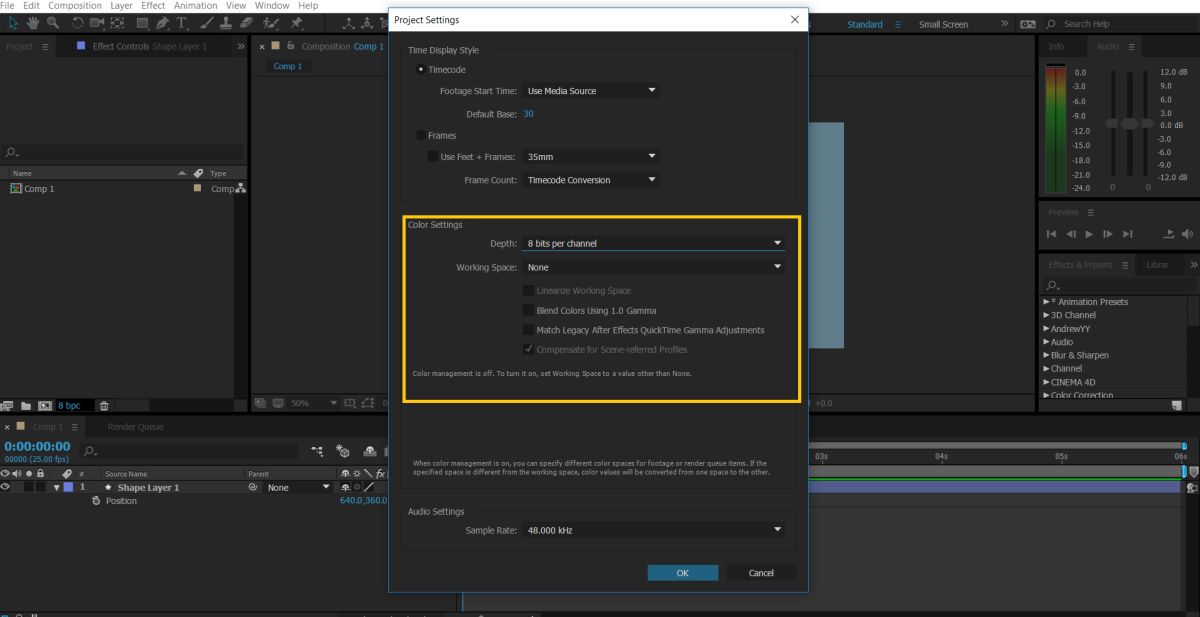Select the Eraser tool

tap(246, 23)
